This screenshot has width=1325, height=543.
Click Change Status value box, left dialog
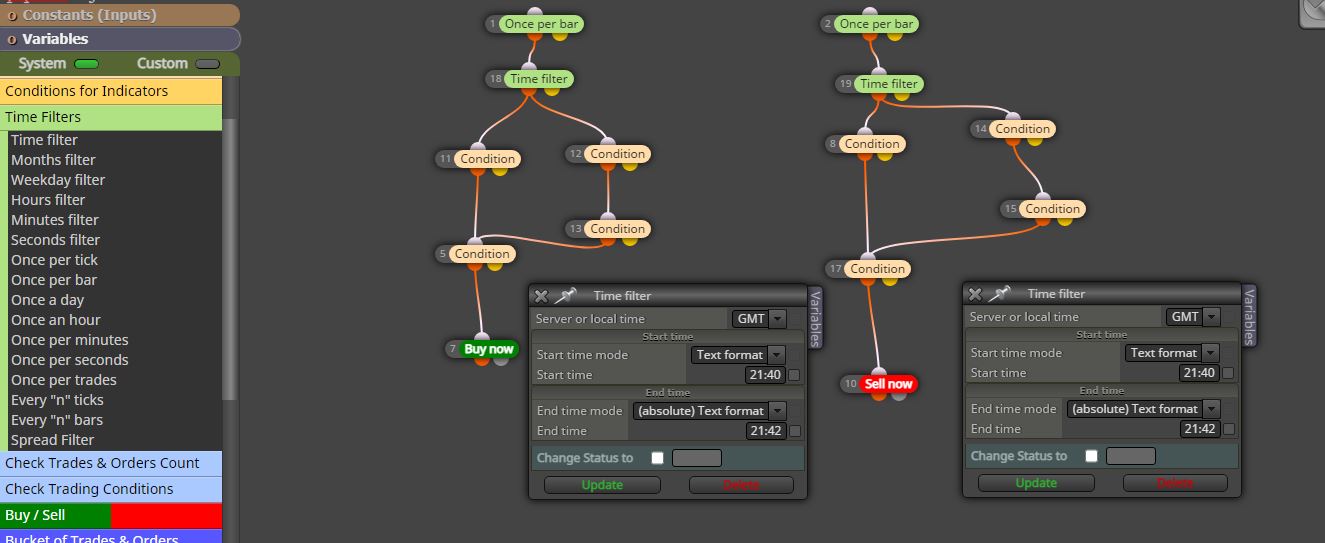point(697,458)
